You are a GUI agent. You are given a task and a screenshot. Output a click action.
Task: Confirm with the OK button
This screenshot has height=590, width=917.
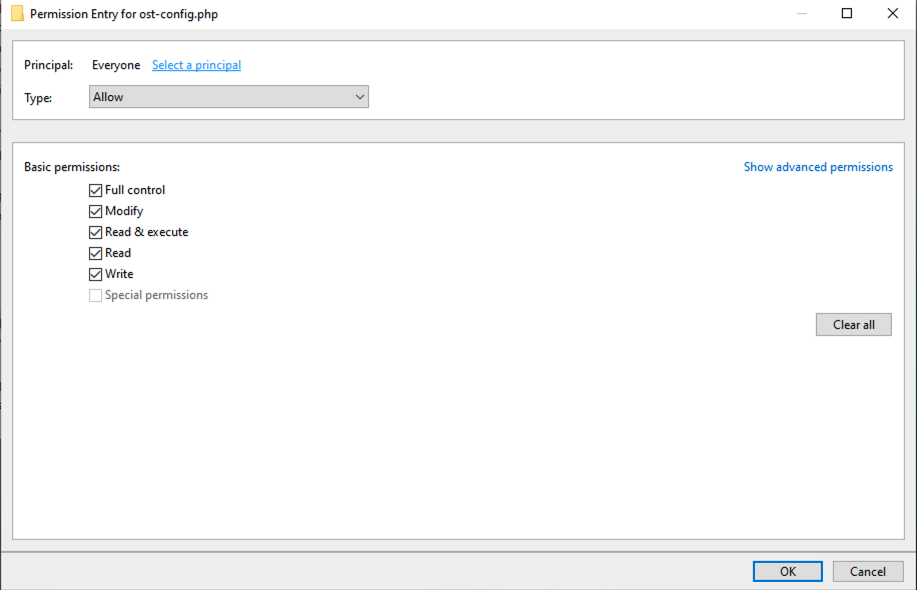tap(788, 571)
